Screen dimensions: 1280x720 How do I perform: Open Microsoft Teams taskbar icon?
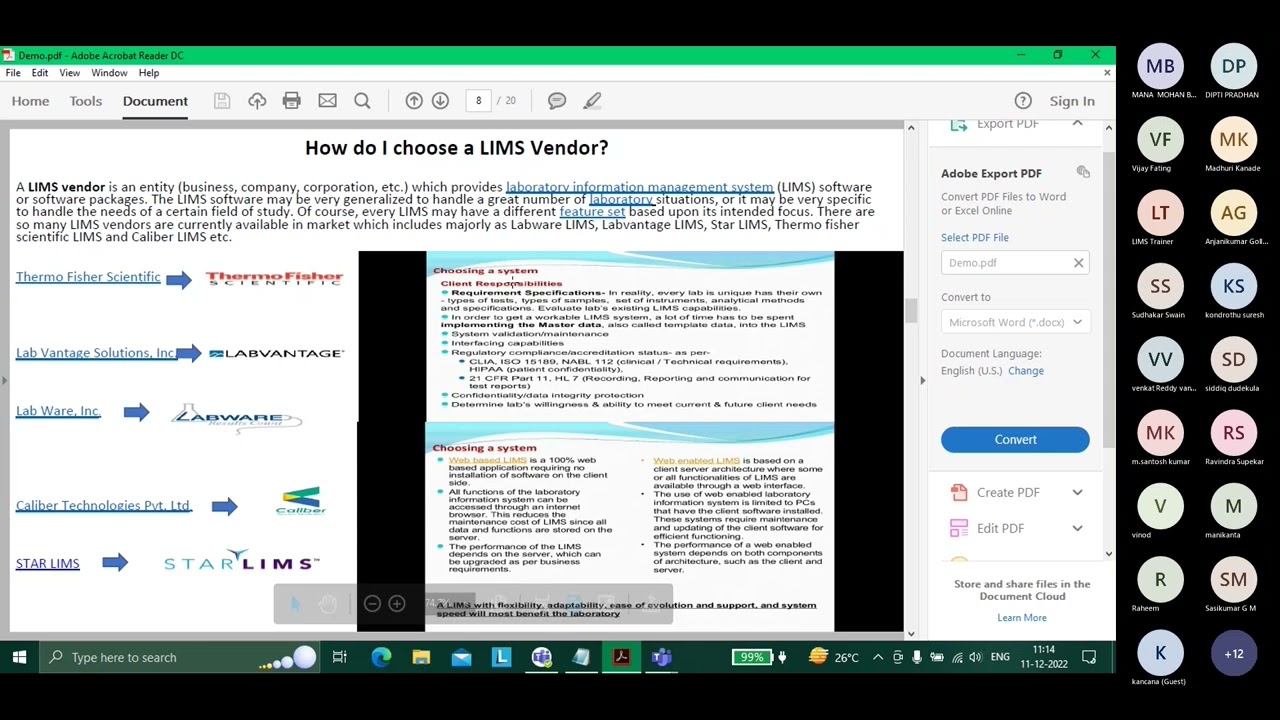661,657
